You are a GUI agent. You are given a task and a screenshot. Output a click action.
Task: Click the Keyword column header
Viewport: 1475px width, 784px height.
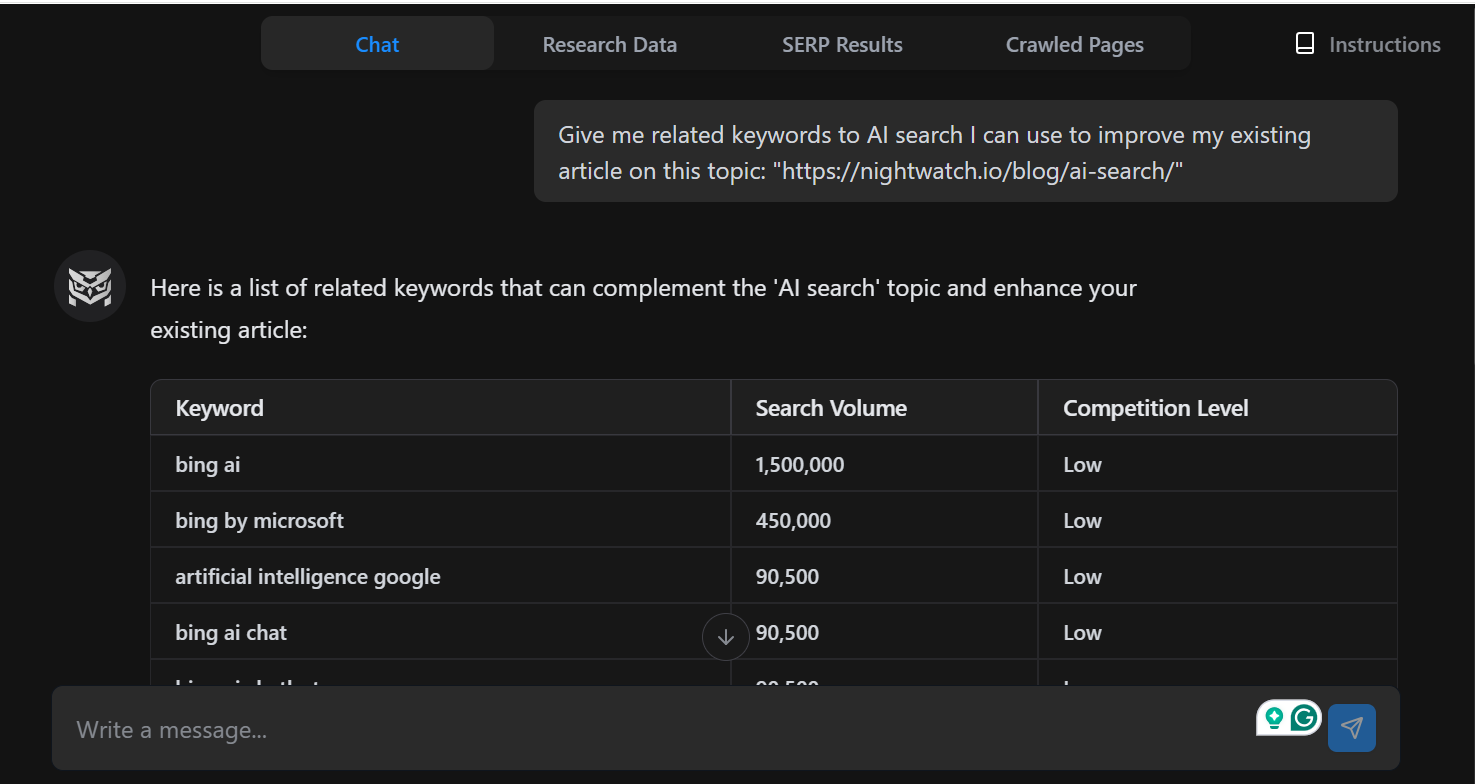pos(219,407)
